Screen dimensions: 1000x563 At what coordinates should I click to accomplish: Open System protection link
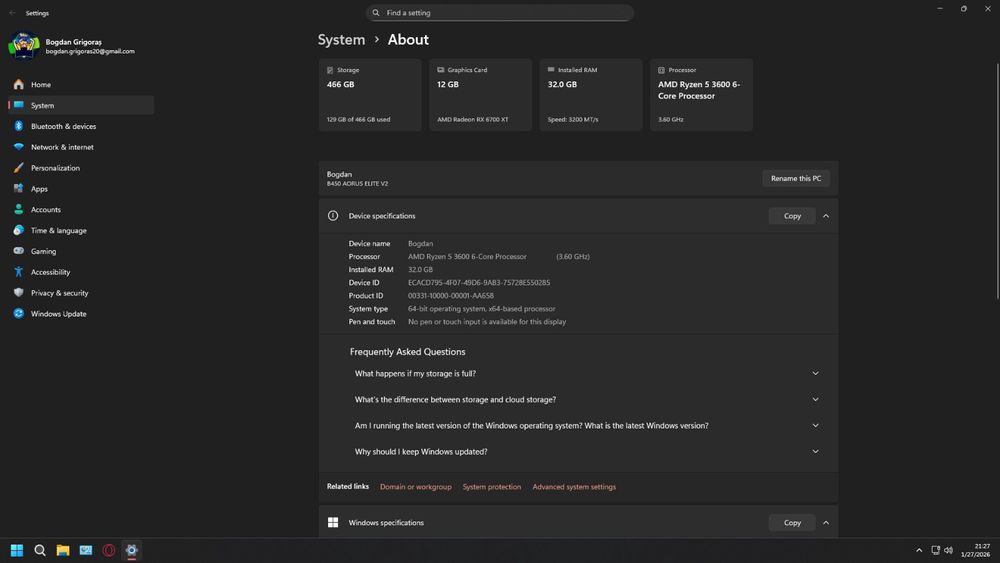pyautogui.click(x=492, y=486)
